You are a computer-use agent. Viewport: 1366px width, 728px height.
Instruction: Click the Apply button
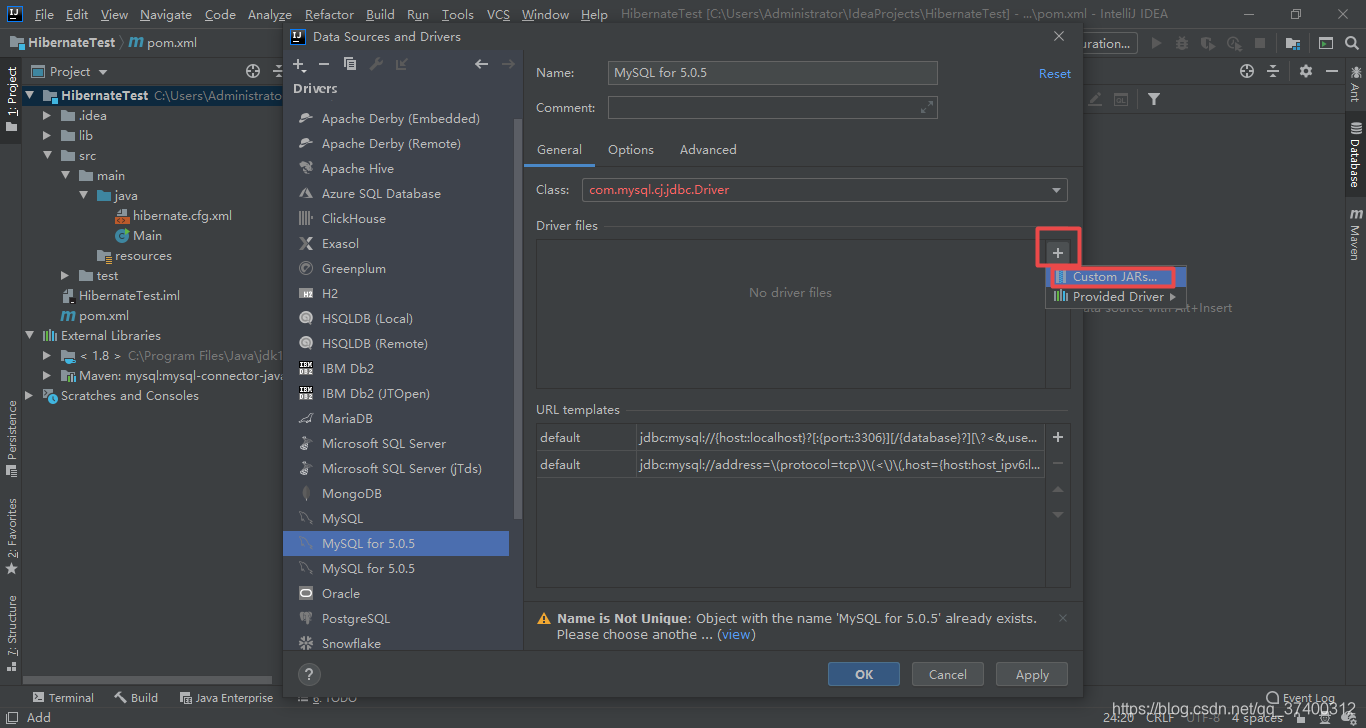[x=1032, y=674]
